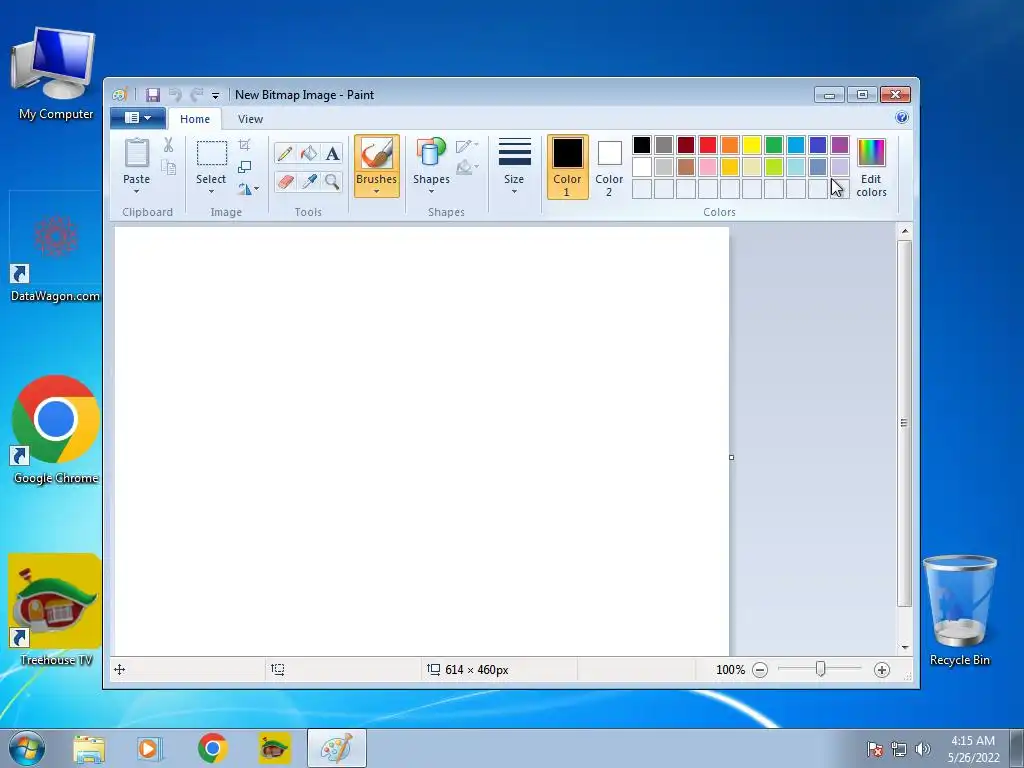
Task: Click the Shapes gallery icon
Action: [431, 153]
